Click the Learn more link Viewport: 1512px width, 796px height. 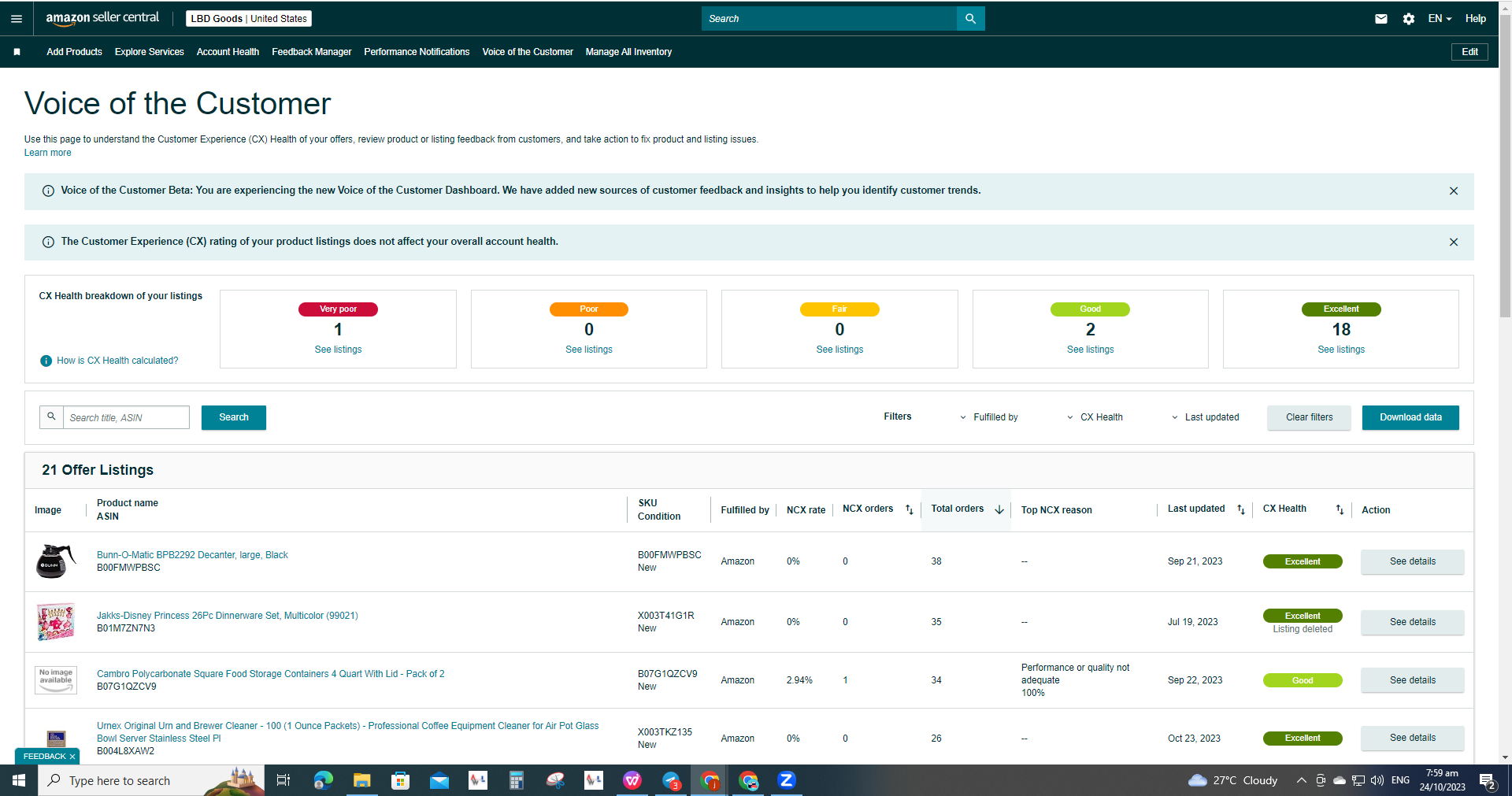[x=47, y=153]
